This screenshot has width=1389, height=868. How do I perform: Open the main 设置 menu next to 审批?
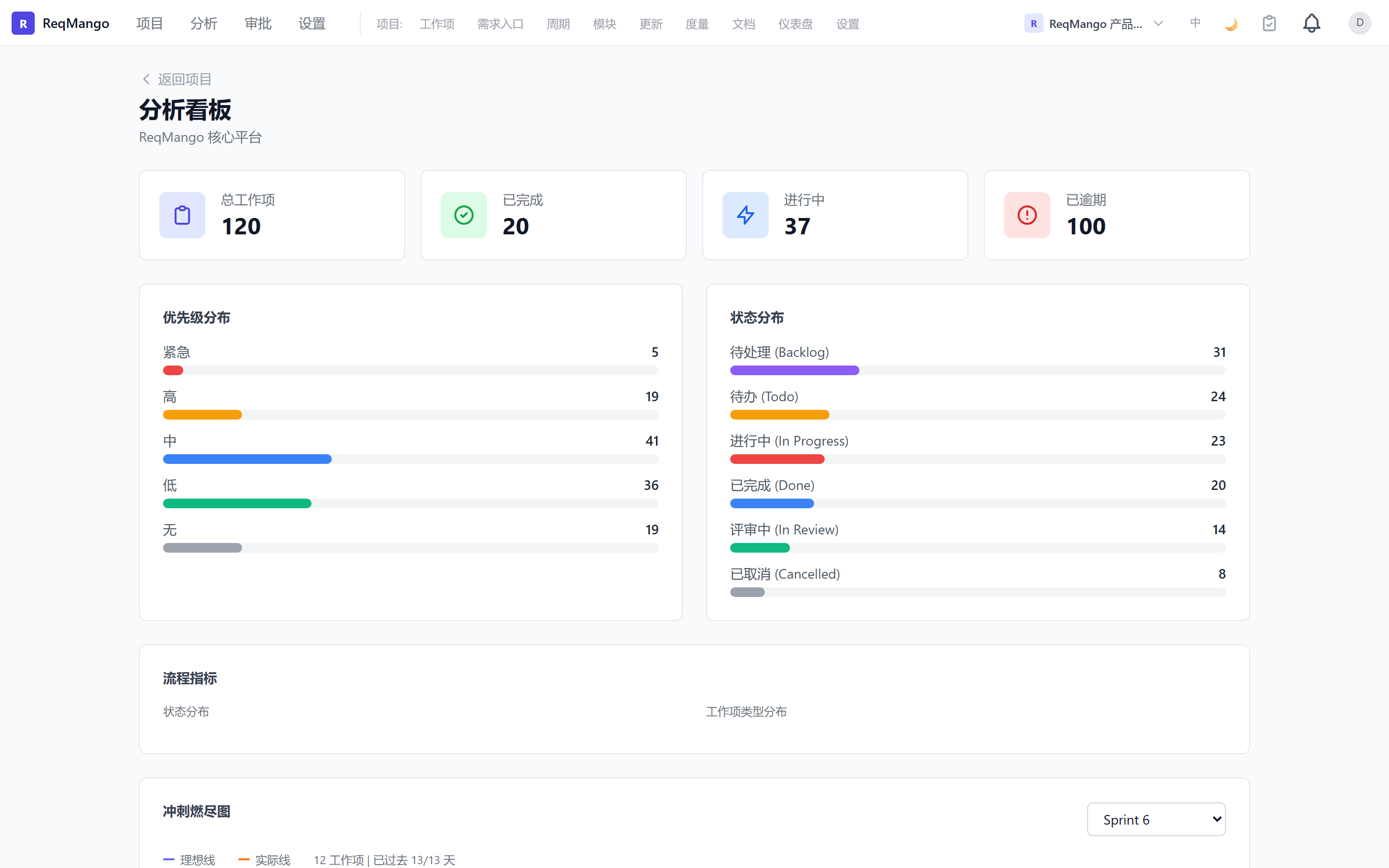(312, 24)
